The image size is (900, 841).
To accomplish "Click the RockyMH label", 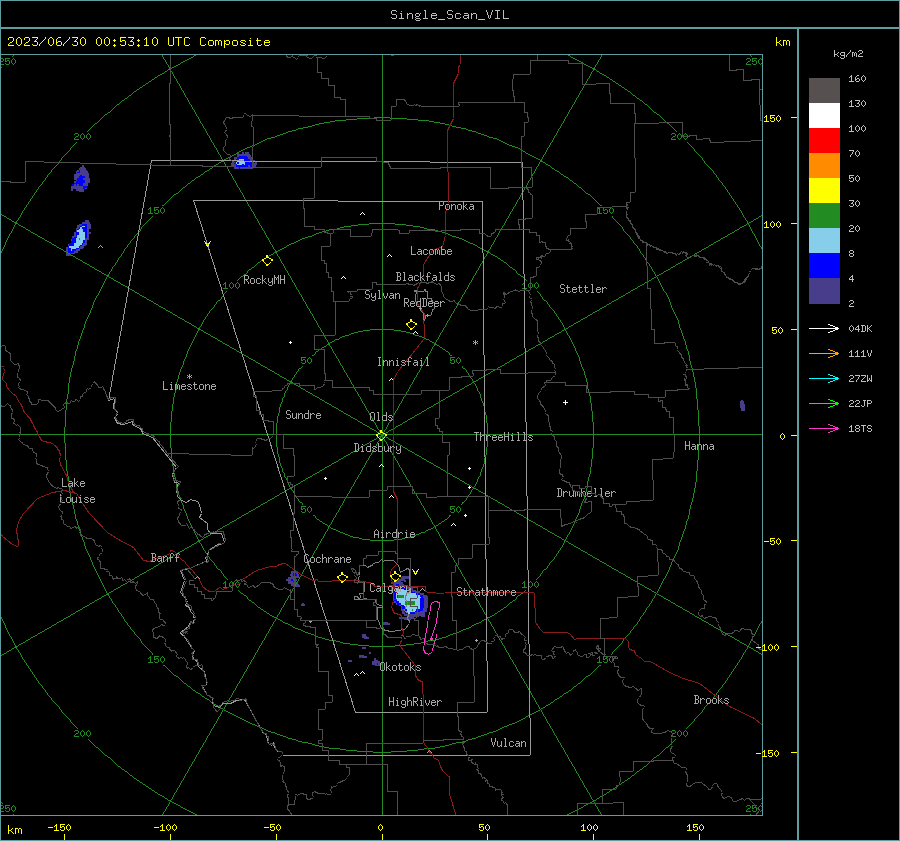I will tap(264, 280).
